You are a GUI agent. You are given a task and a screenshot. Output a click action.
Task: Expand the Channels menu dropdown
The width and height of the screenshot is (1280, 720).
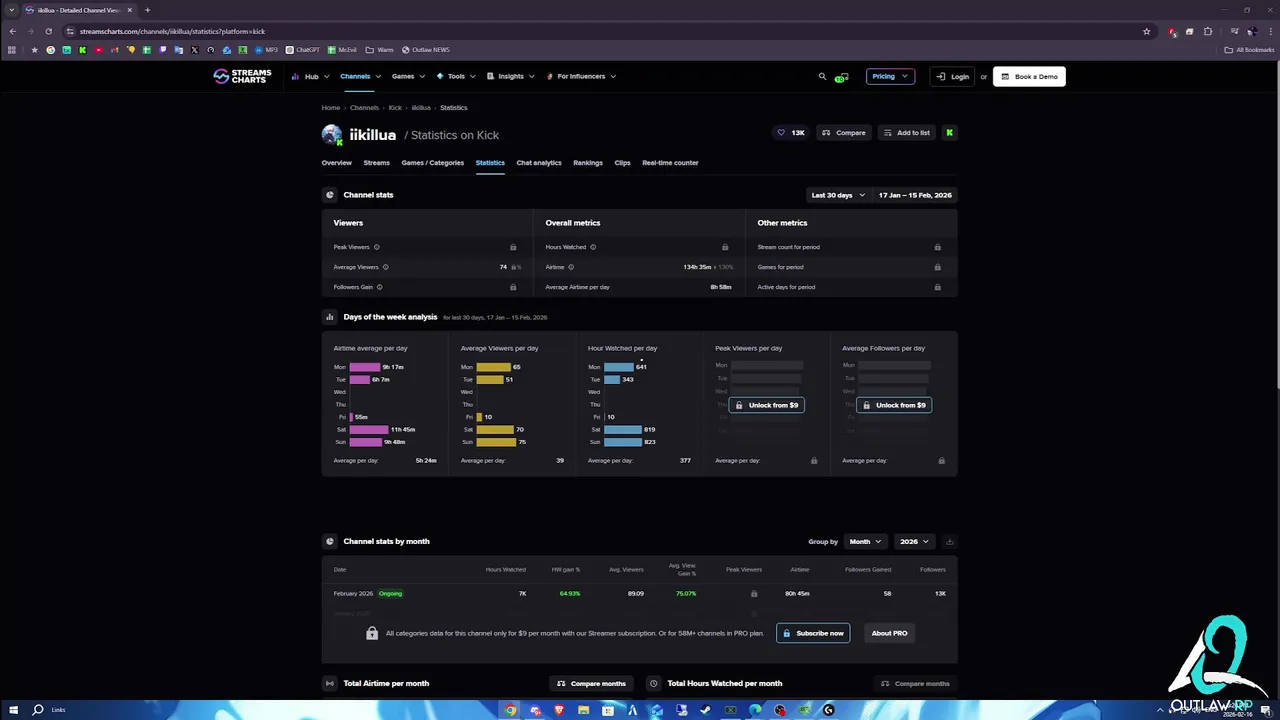point(360,76)
